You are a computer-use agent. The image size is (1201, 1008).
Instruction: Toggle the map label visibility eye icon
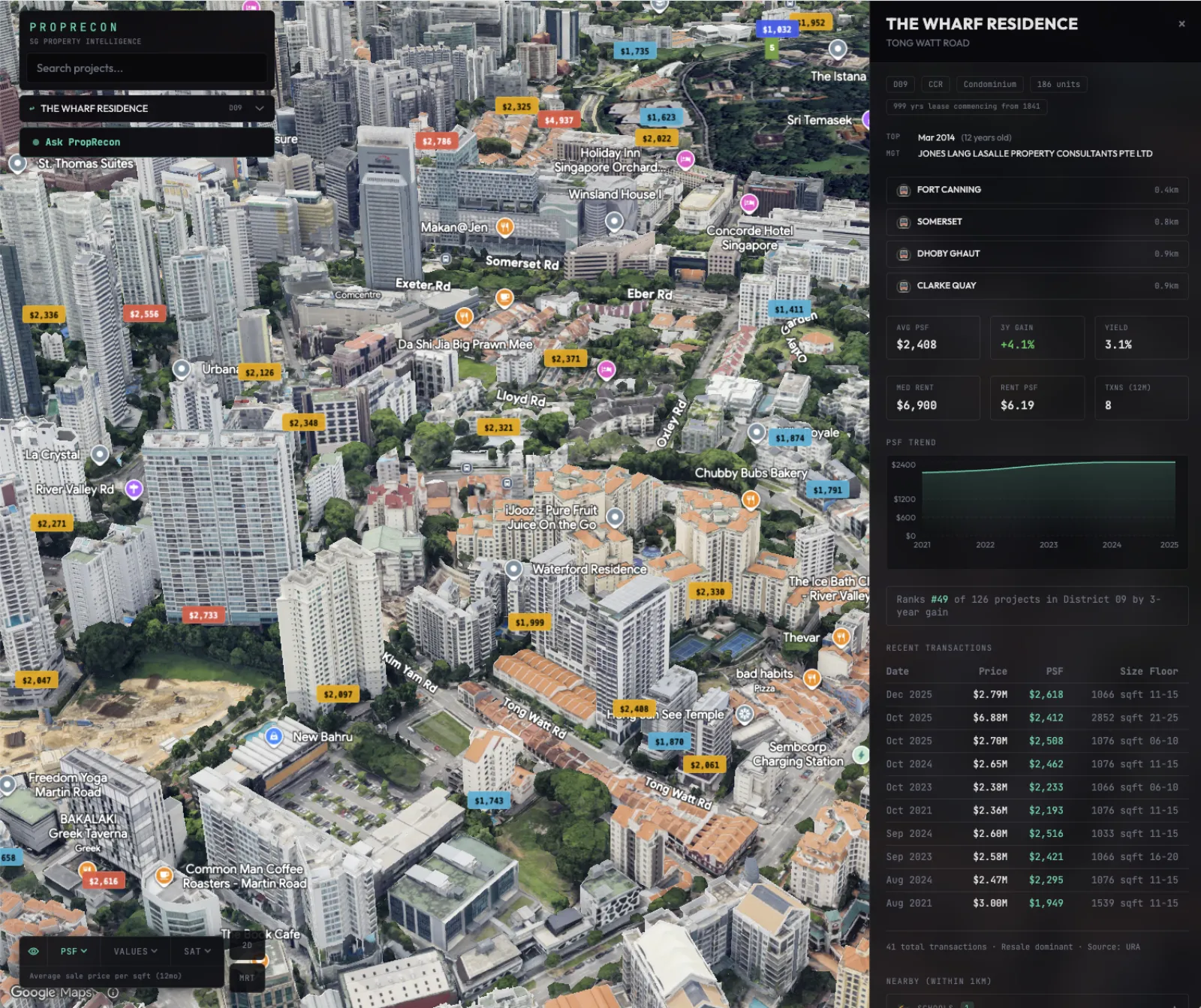pyautogui.click(x=34, y=951)
